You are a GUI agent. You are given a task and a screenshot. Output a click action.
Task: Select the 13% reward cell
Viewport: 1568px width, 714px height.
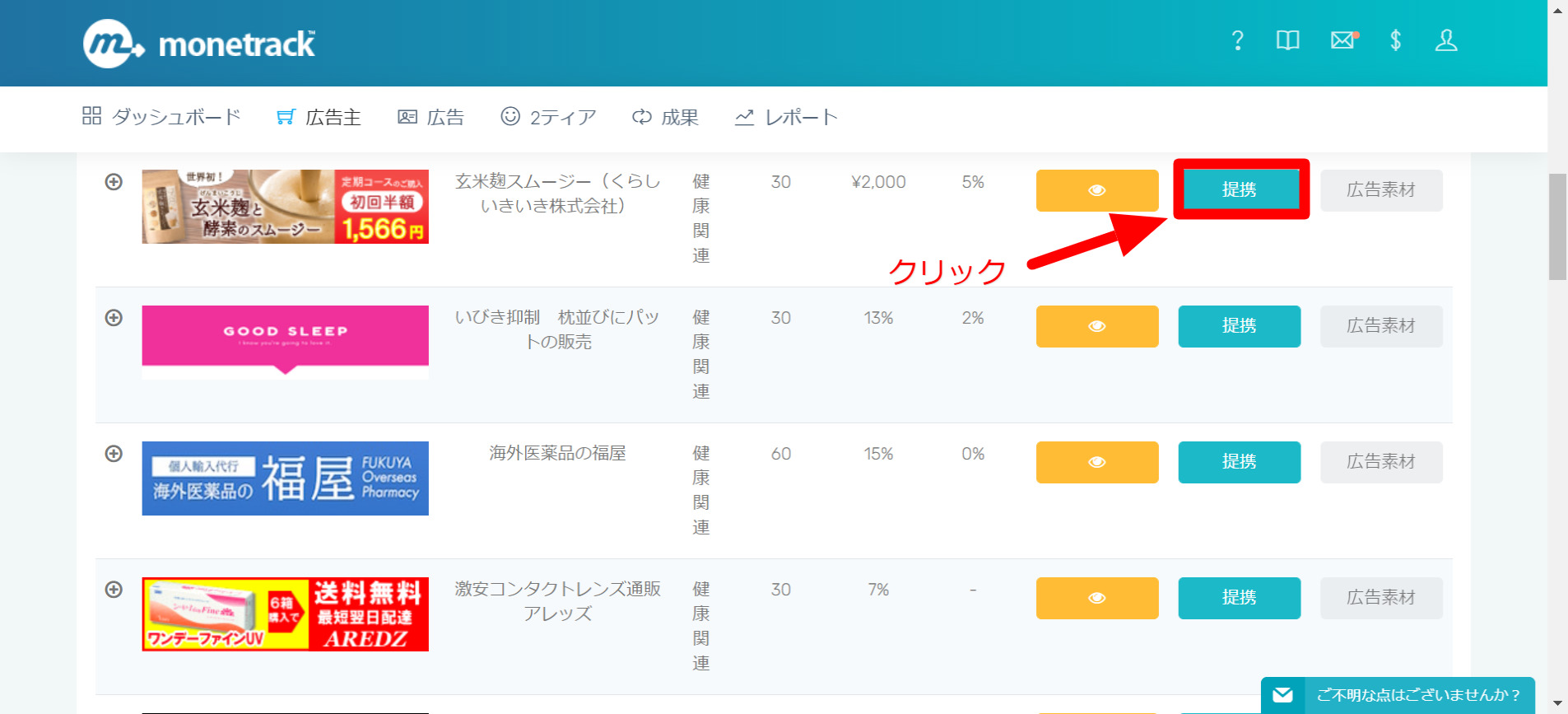(878, 318)
